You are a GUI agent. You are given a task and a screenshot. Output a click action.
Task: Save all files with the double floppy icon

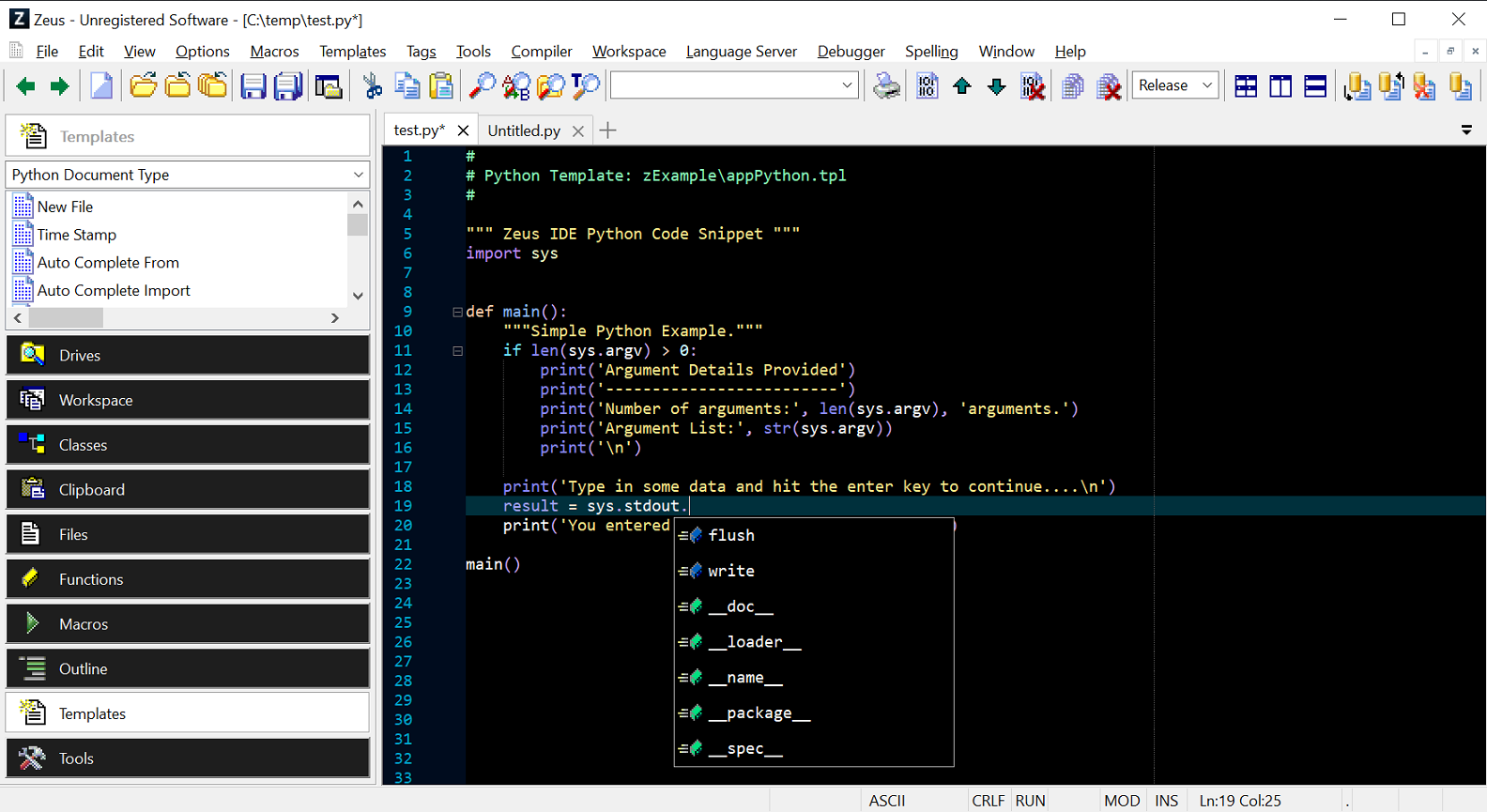[x=288, y=86]
